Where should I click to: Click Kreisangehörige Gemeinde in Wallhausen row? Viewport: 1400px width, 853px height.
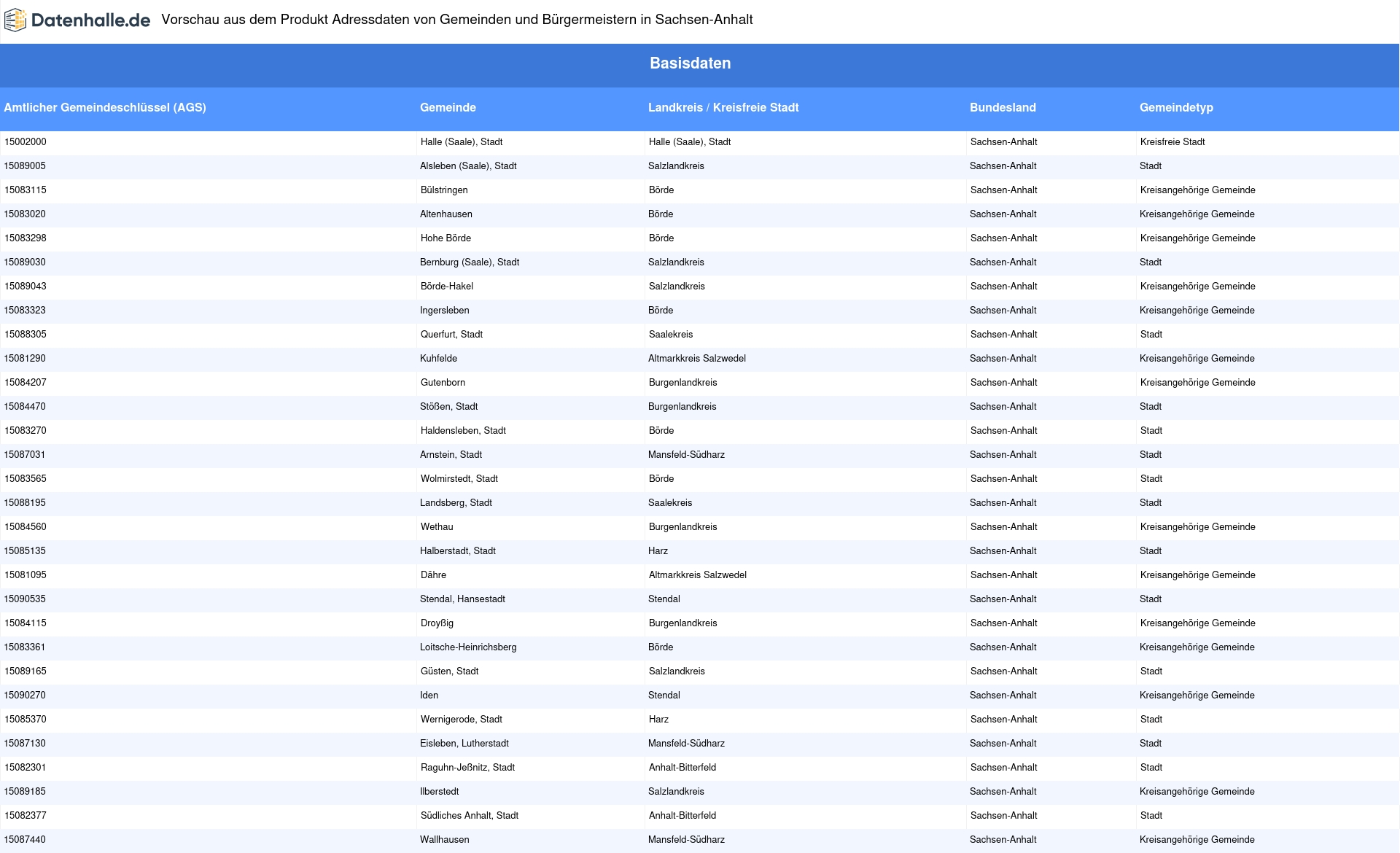click(1197, 840)
